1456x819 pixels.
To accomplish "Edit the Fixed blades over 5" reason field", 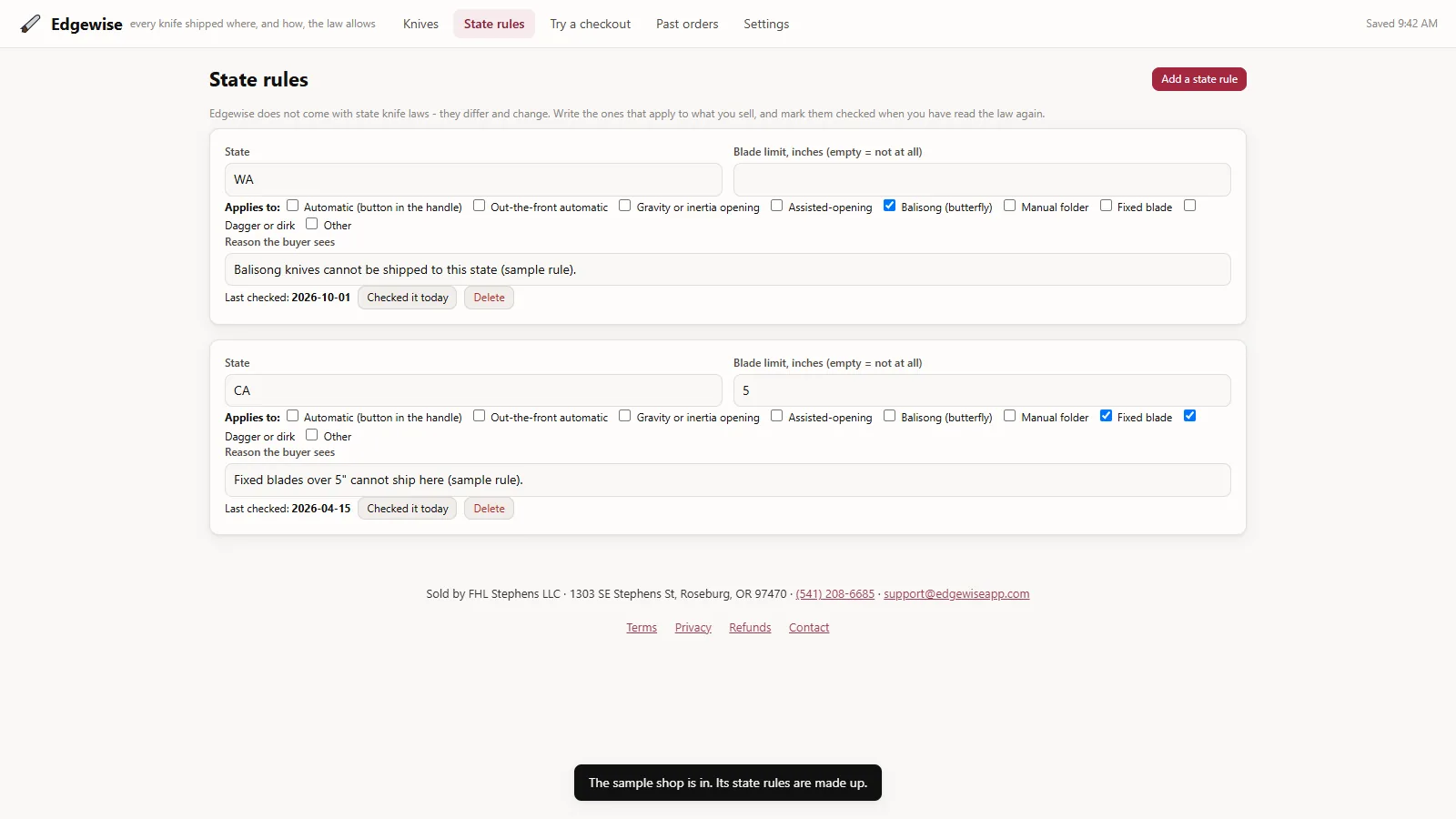I will (727, 480).
